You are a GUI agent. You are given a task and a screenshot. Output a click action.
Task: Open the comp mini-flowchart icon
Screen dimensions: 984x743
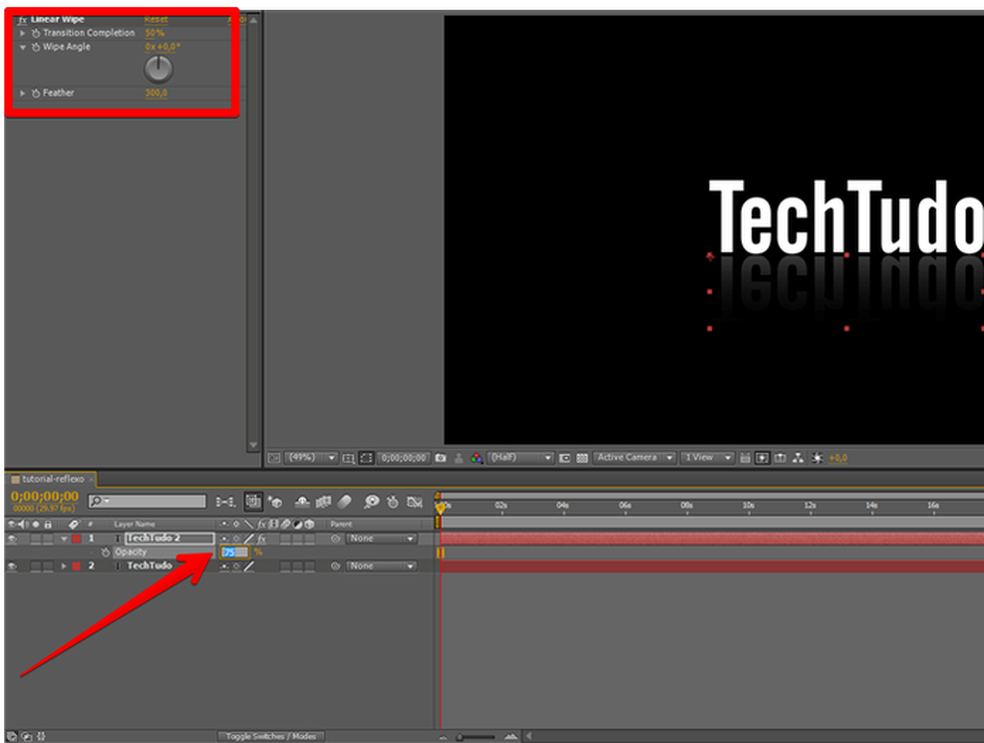(x=225, y=502)
